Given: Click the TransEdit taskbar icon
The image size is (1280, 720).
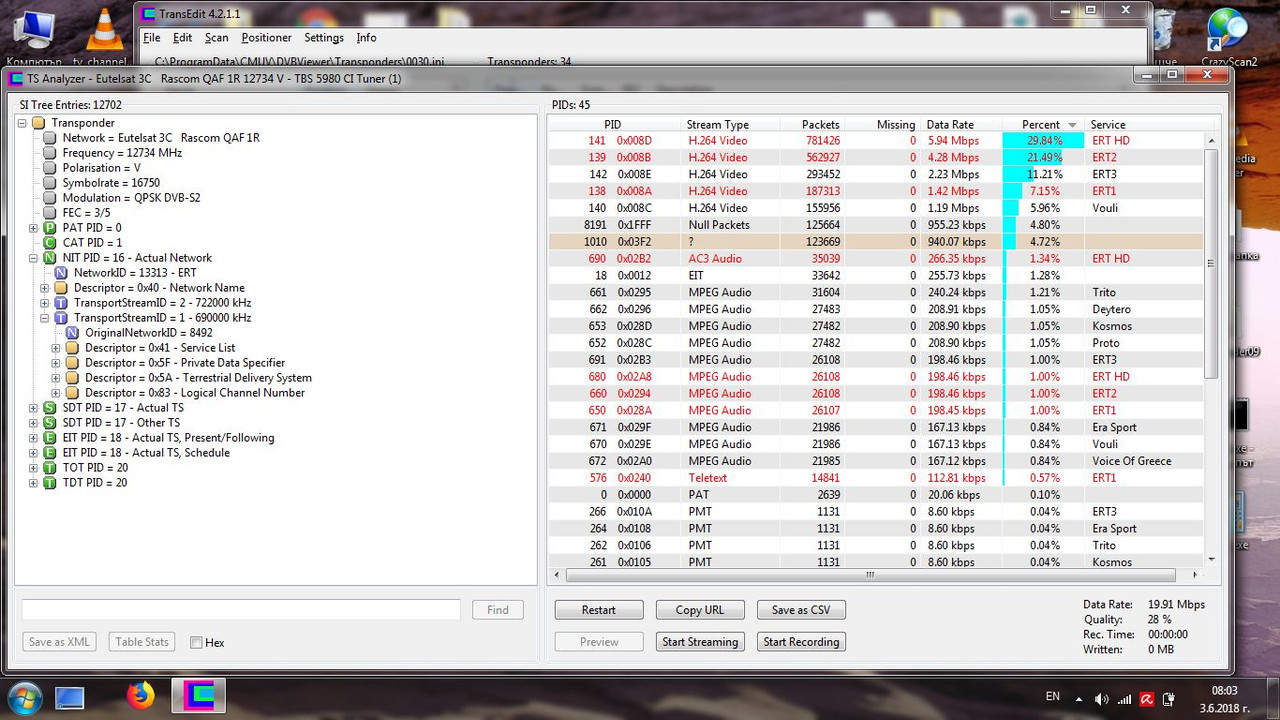Looking at the screenshot, I should [x=198, y=695].
